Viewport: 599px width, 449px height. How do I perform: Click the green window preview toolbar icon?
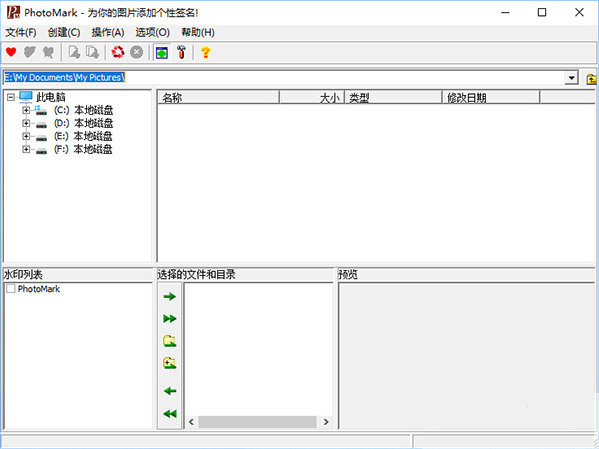click(162, 52)
